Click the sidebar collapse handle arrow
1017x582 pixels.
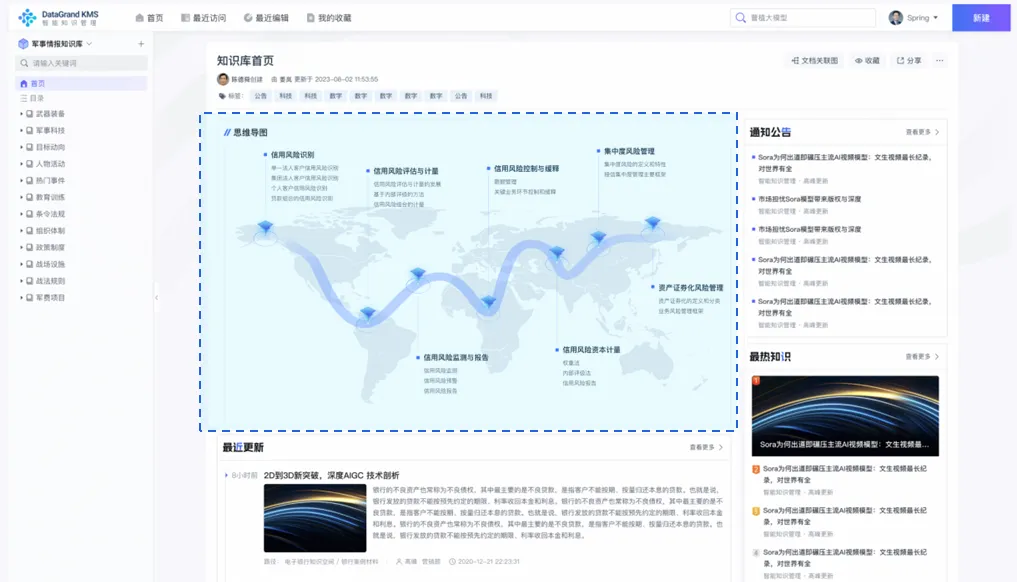tap(155, 297)
